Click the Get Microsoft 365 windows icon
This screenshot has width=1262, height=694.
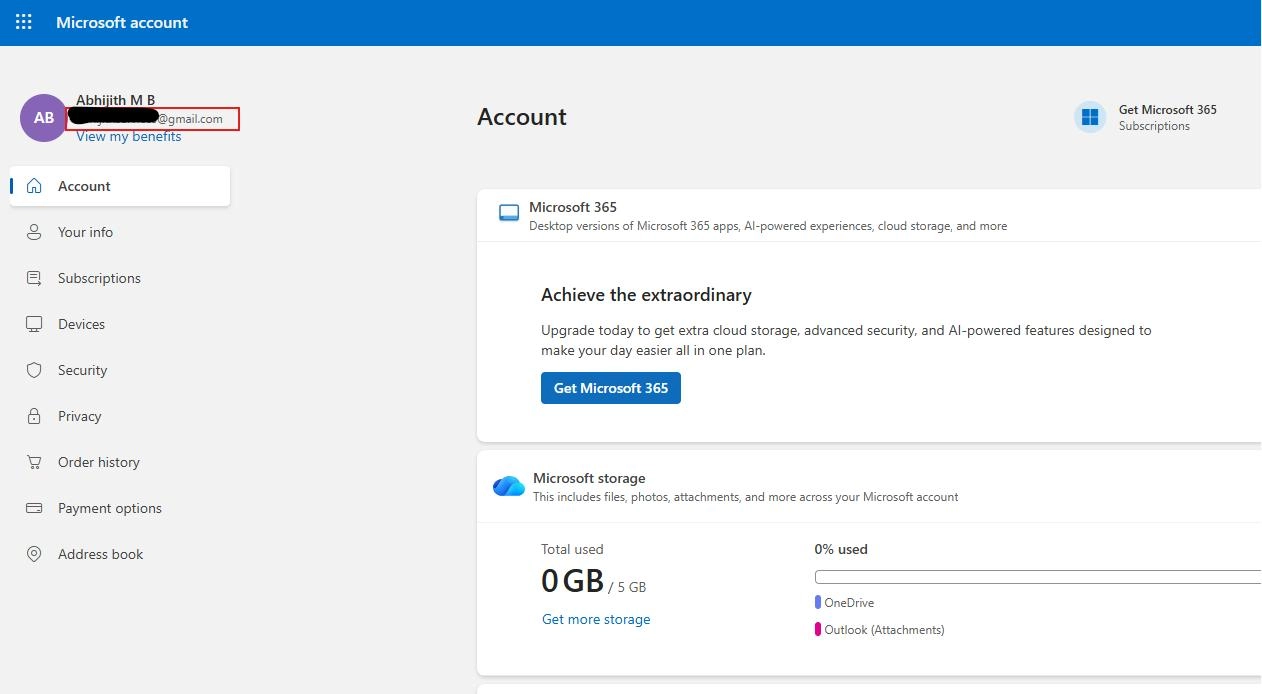coord(1090,117)
